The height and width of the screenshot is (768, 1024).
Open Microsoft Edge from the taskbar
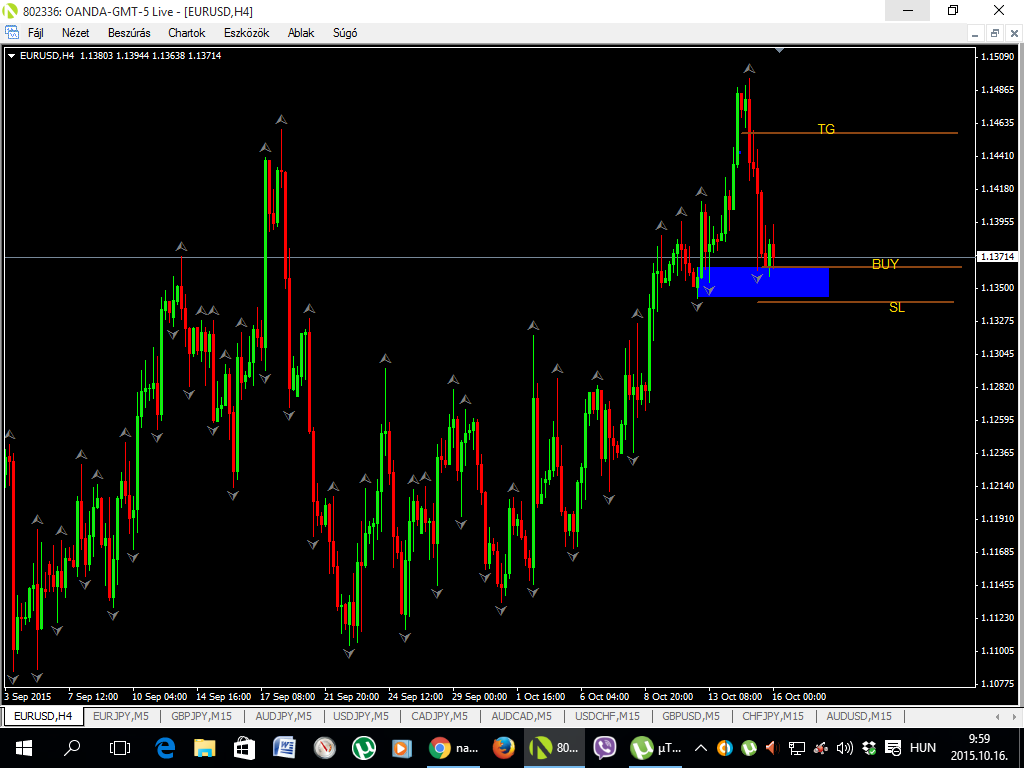coord(166,747)
